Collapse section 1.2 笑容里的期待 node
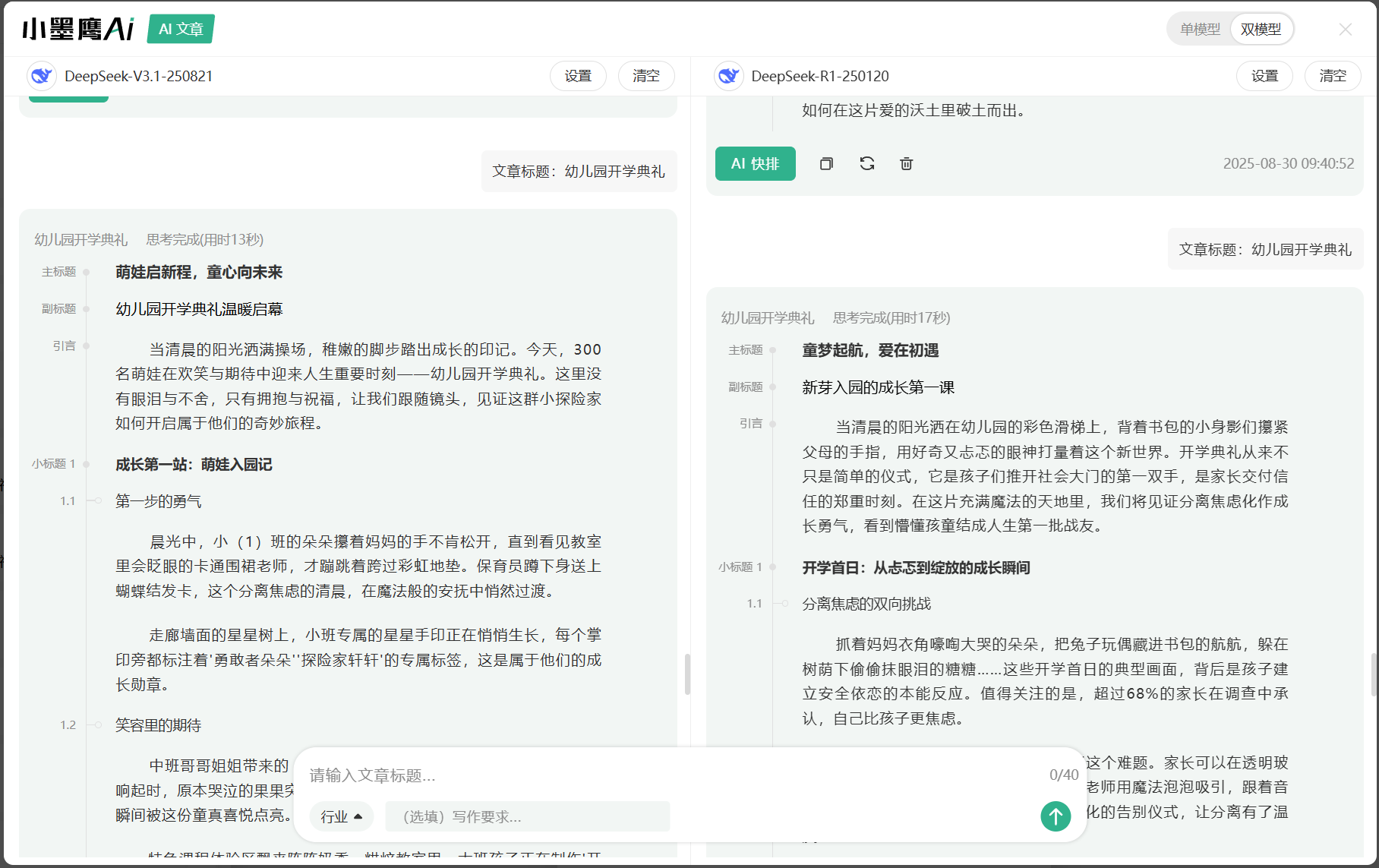 point(98,724)
